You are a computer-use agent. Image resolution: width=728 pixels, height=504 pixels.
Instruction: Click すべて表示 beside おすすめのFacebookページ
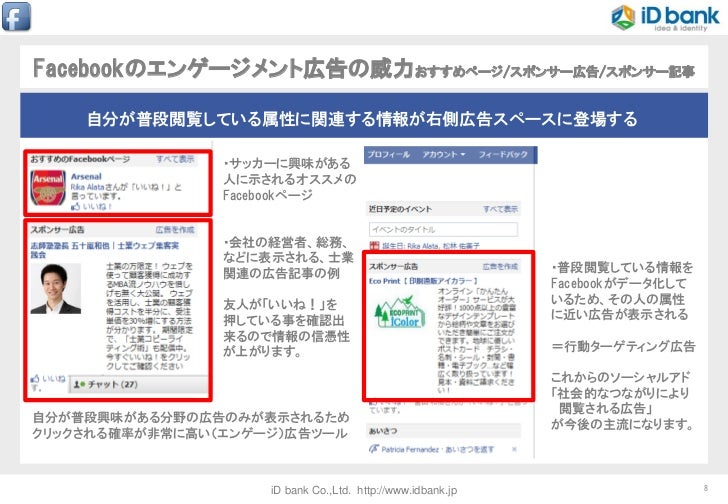[175, 159]
